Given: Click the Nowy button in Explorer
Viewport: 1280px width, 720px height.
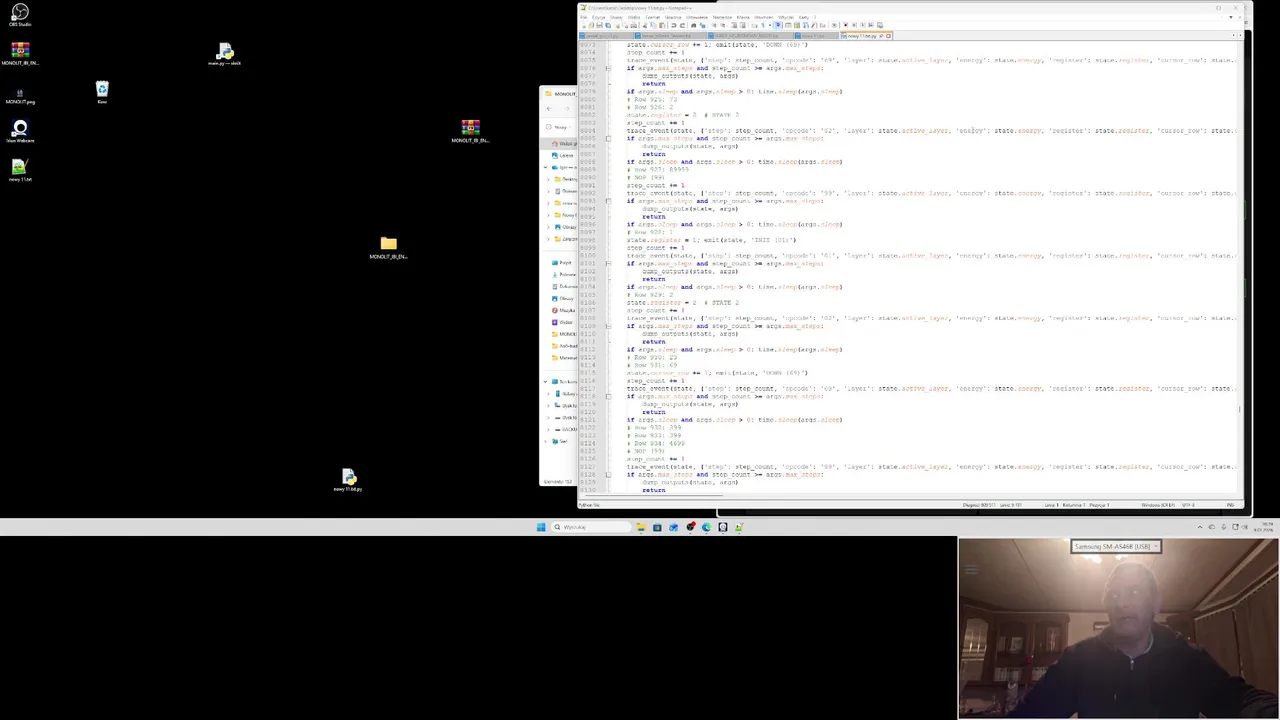Looking at the screenshot, I should click(x=560, y=127).
